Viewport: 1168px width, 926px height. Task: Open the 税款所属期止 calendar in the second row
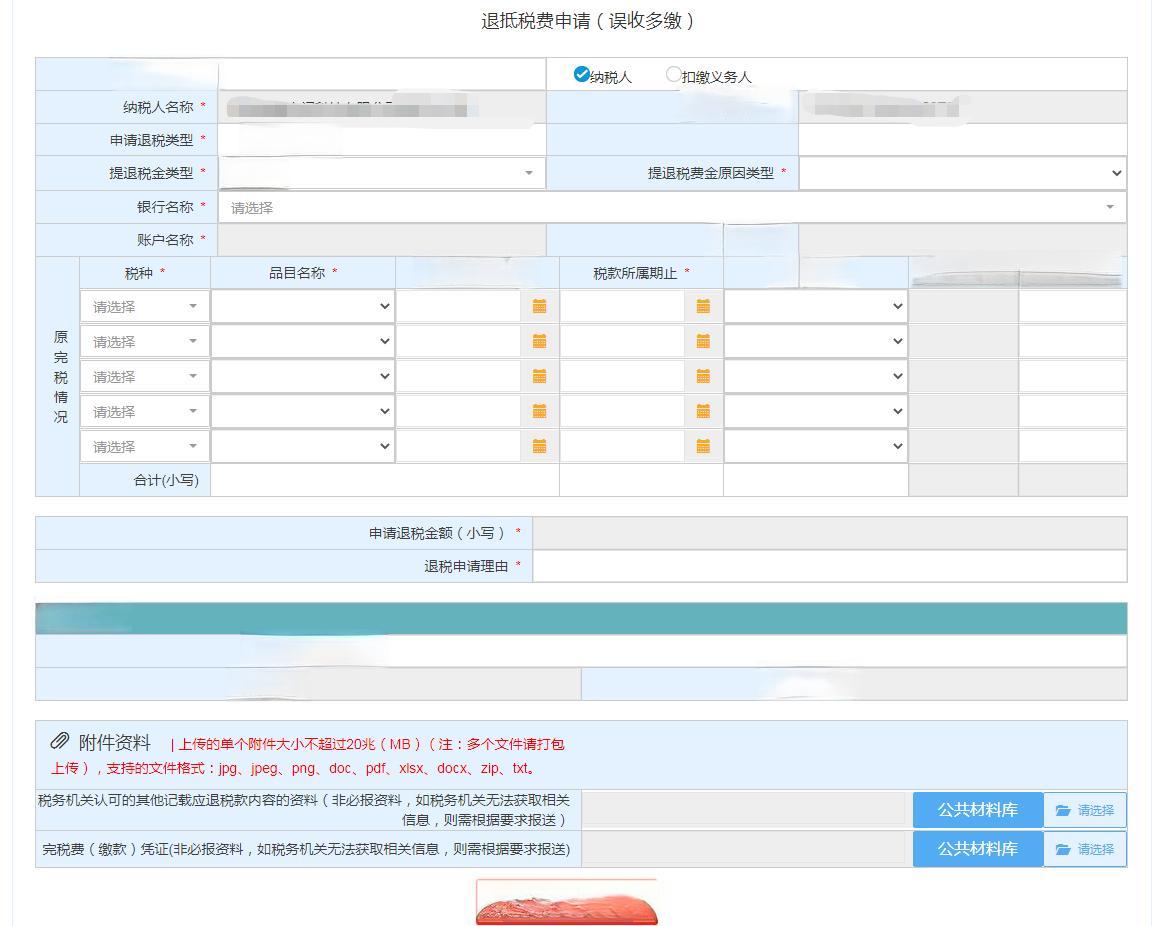(x=703, y=341)
